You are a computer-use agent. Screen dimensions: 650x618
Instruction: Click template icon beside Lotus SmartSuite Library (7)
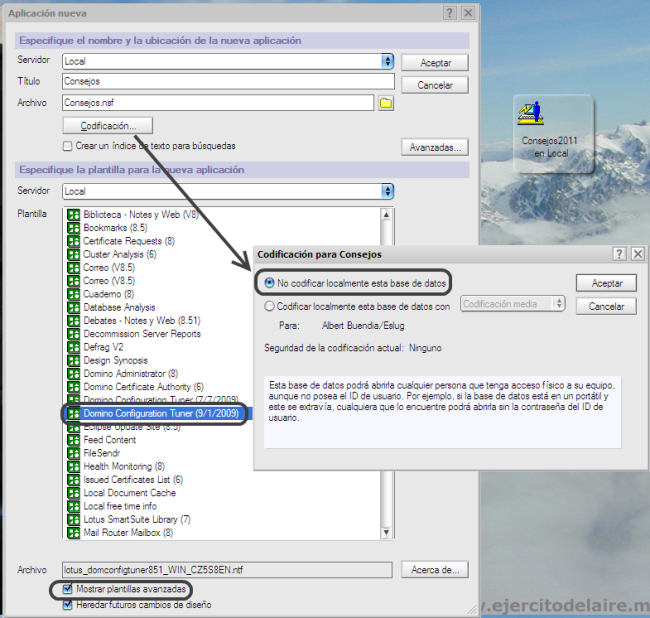(73, 520)
